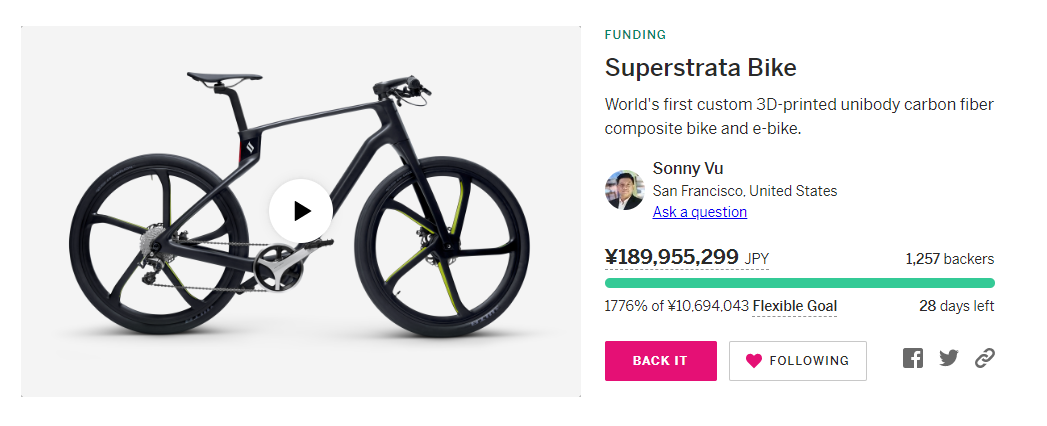Open the Ask a question link
The image size is (1047, 426).
point(699,212)
